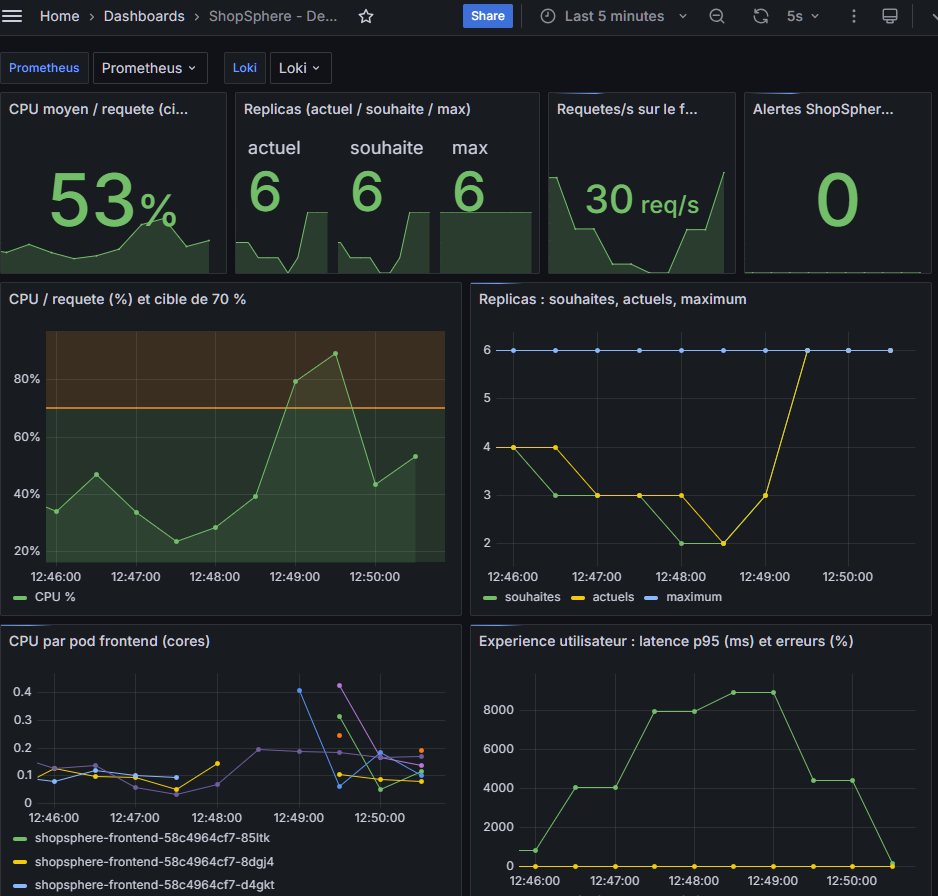Click the yellow swatch next to actuels
The height and width of the screenshot is (896, 938).
(578, 598)
